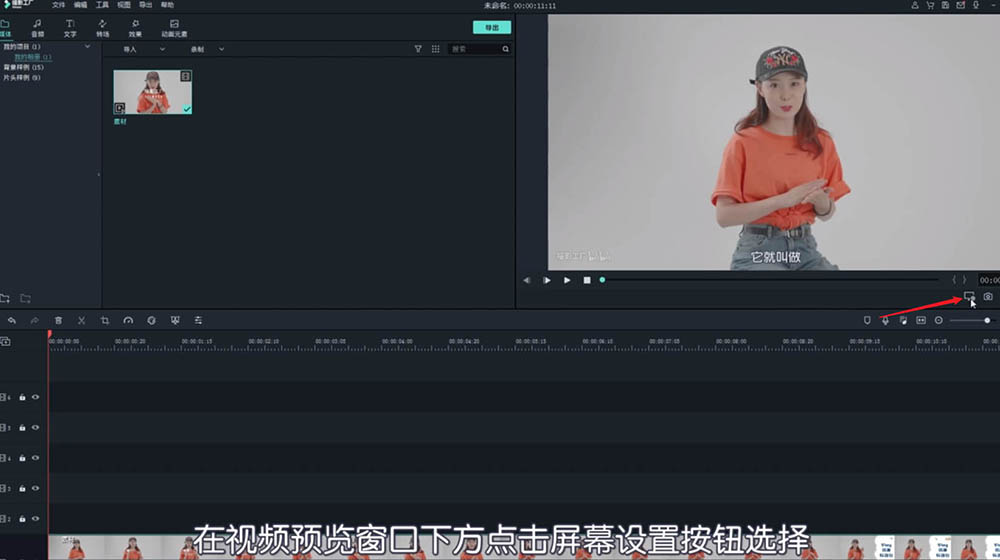Open preview display settings monitor icon
The width and height of the screenshot is (1000, 560).
coord(968,296)
